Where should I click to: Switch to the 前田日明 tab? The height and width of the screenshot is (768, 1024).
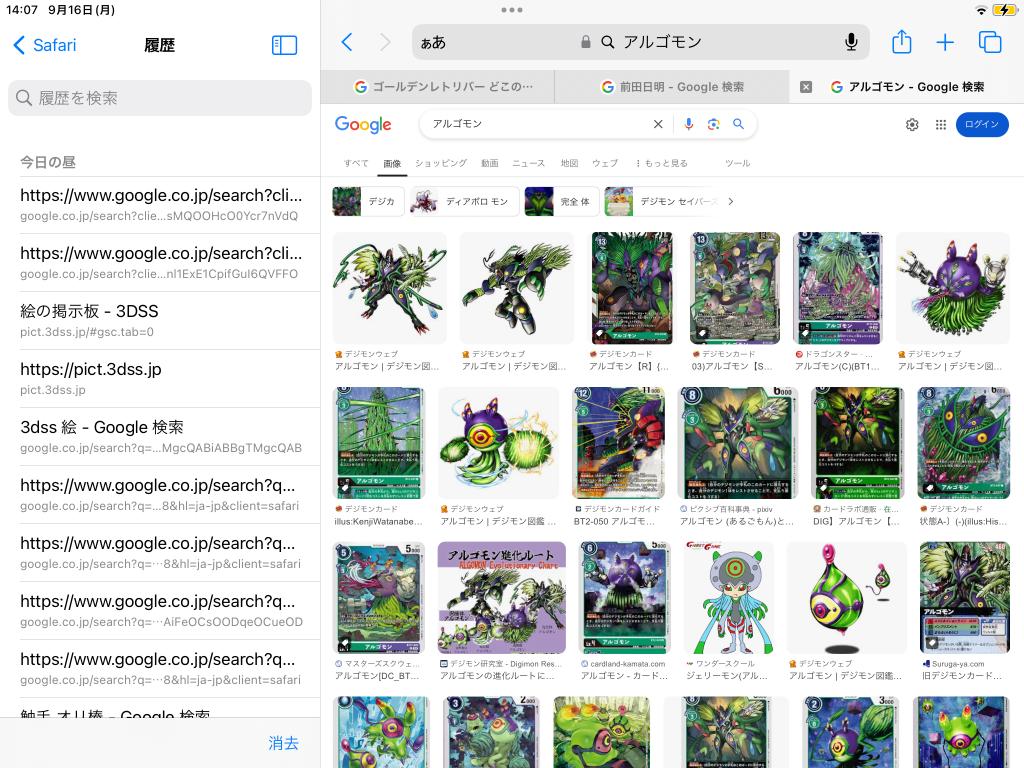click(x=672, y=87)
